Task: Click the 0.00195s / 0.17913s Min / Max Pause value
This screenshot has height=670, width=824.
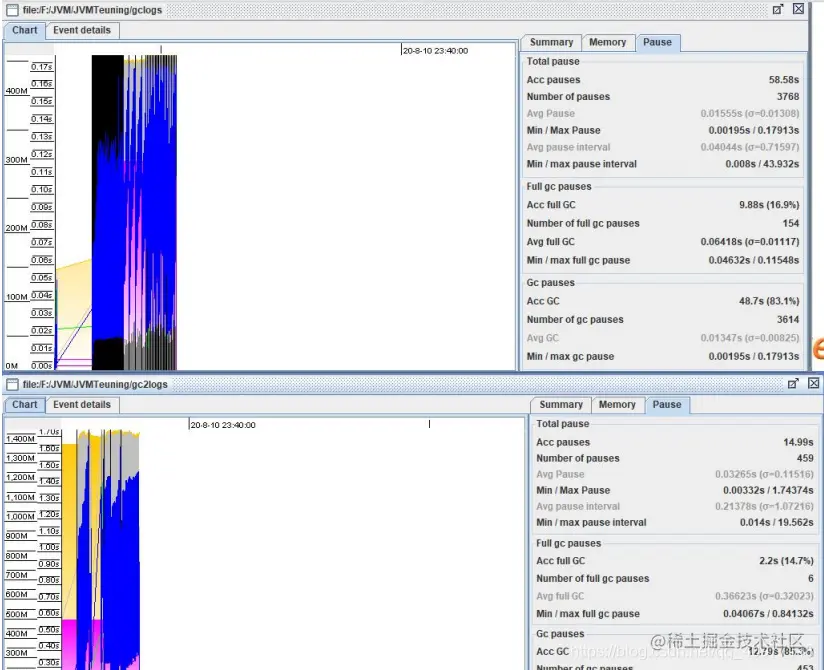Action: [754, 130]
